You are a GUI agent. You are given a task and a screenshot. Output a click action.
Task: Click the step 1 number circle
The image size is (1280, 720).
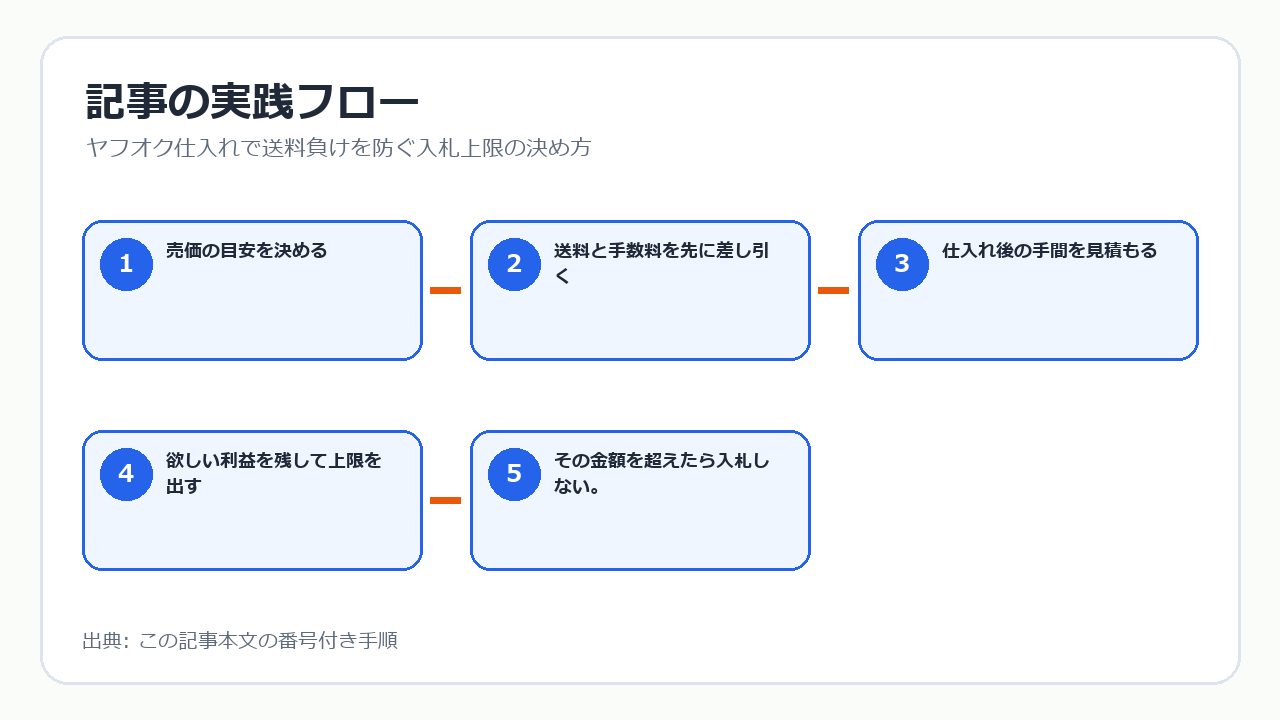[126, 264]
